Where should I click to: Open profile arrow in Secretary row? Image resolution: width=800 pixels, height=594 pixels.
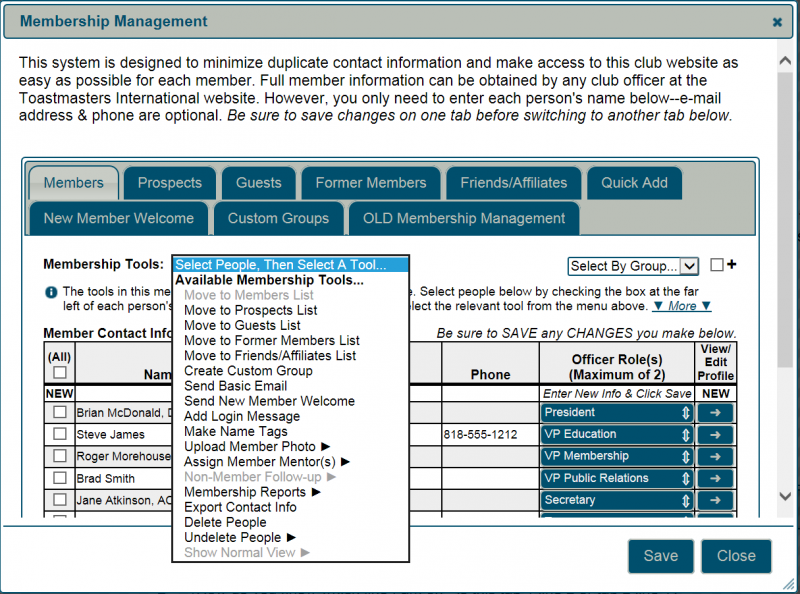(x=715, y=500)
